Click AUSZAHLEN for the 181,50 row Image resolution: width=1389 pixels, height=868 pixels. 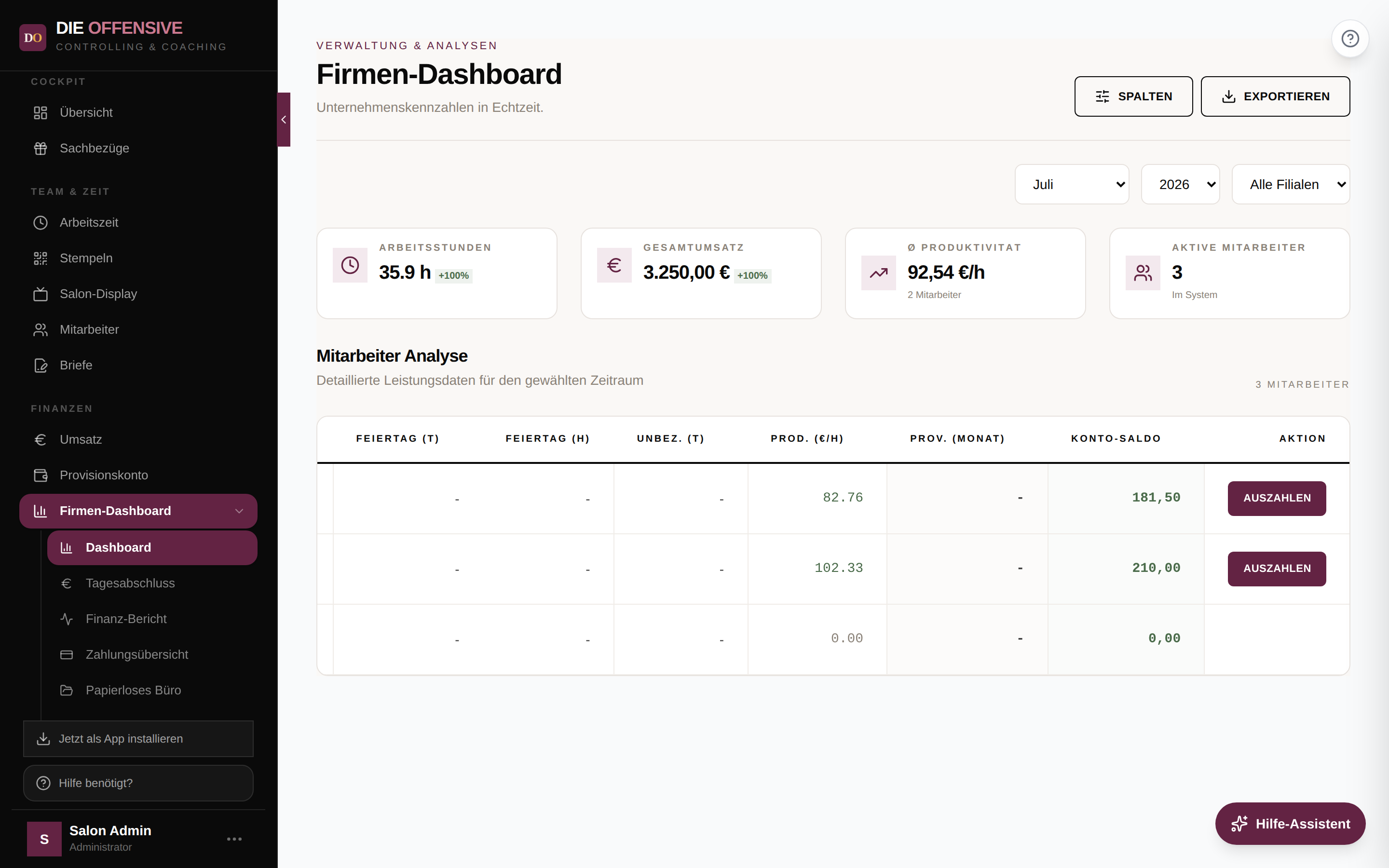[1277, 498]
